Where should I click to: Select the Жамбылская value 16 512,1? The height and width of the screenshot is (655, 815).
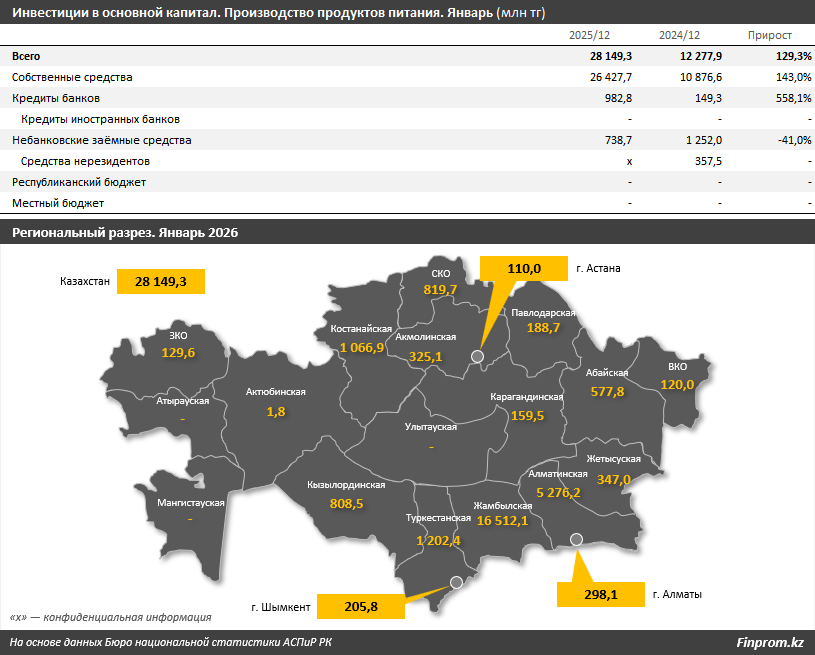[x=487, y=521]
